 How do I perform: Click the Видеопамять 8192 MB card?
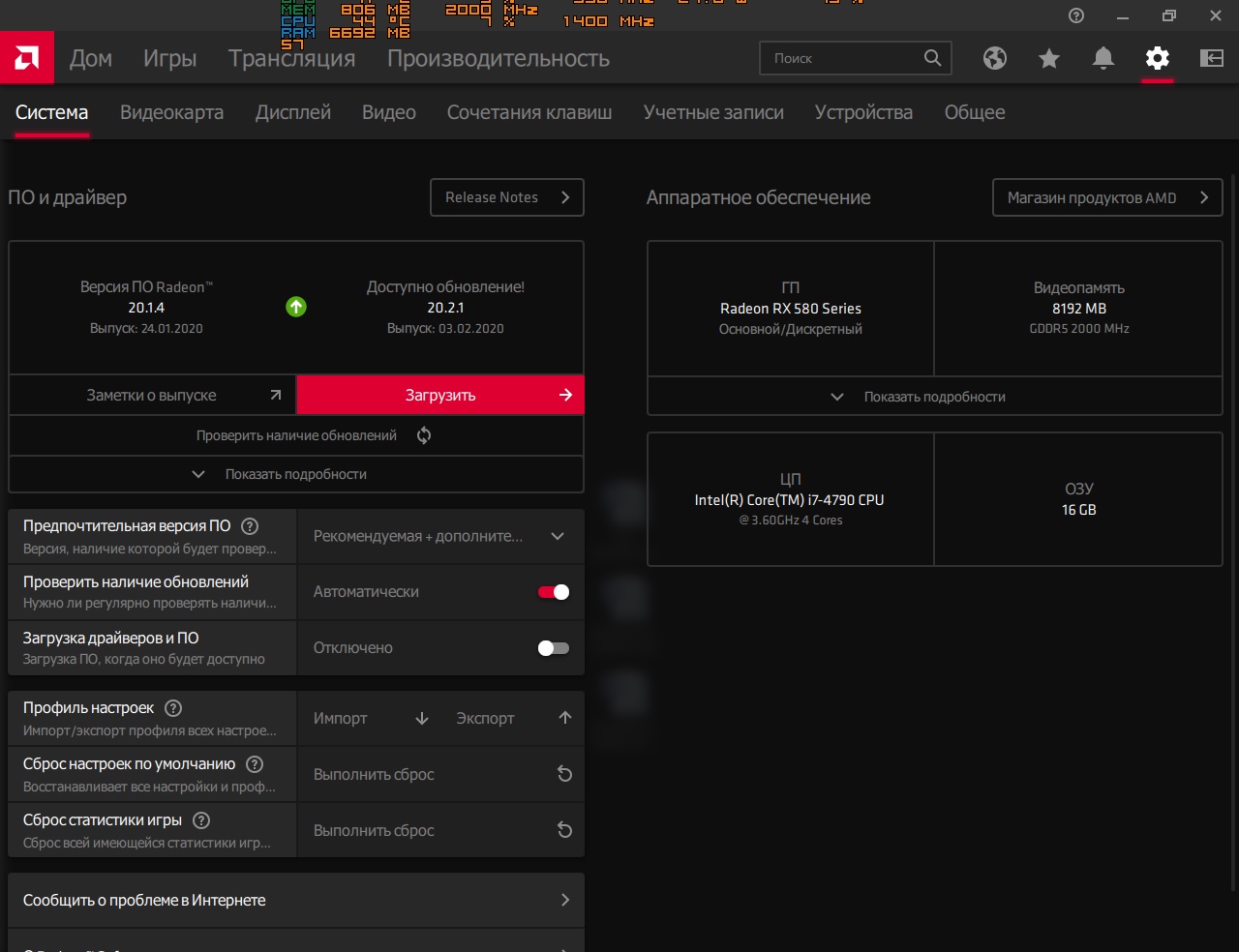click(1079, 309)
